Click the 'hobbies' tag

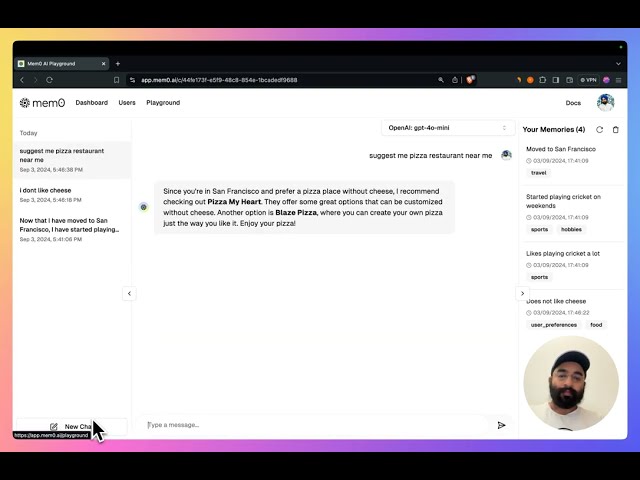tap(571, 229)
